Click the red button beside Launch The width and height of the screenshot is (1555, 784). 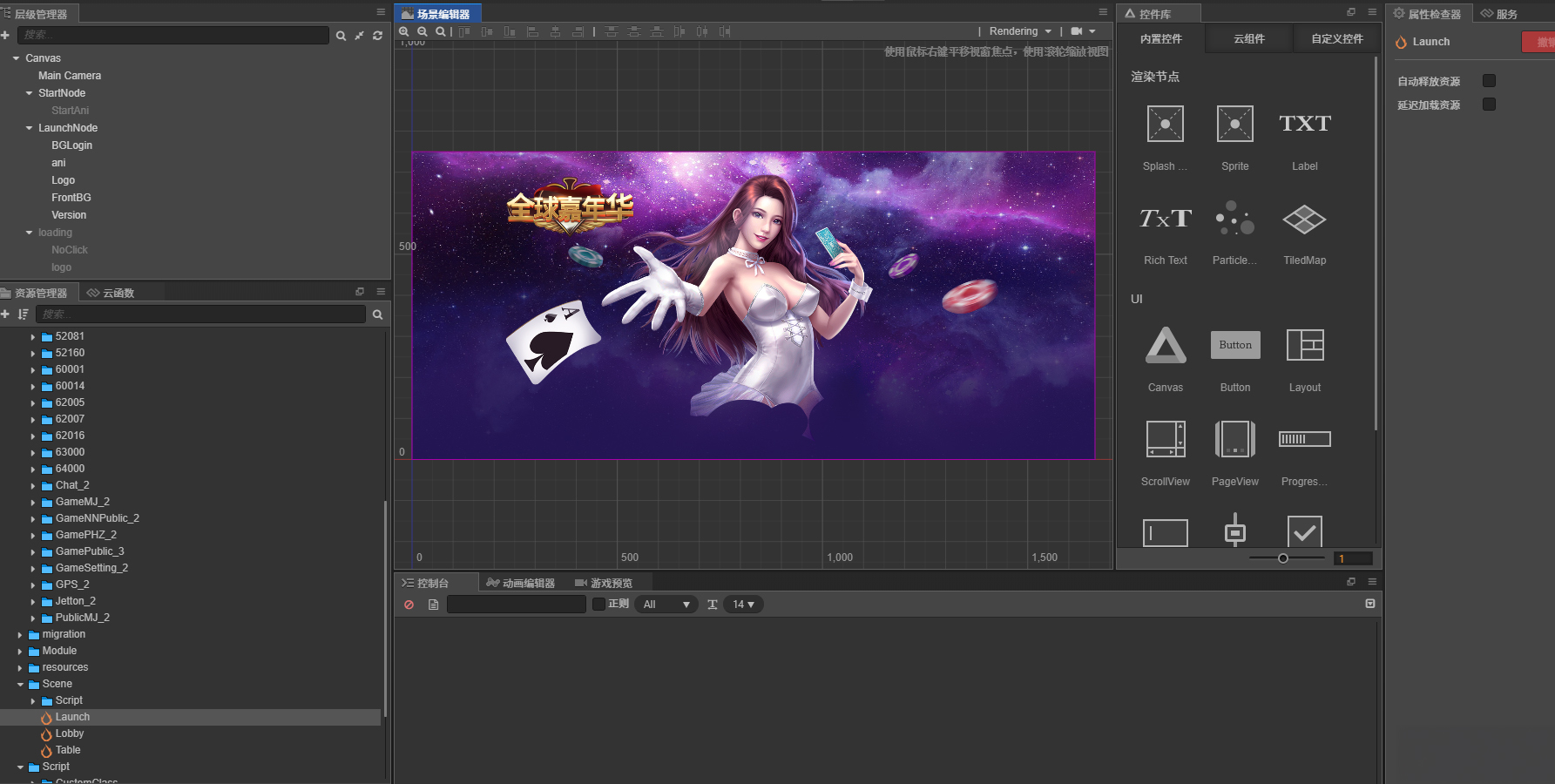tap(1538, 42)
